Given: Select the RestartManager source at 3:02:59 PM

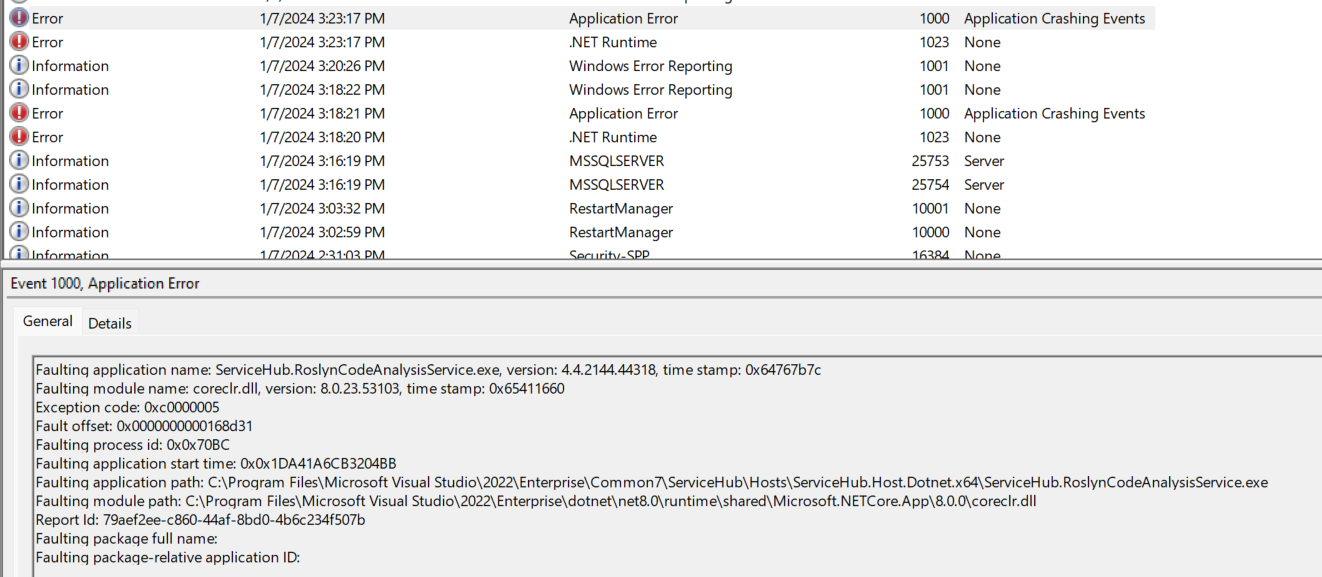Looking at the screenshot, I should tap(621, 232).
